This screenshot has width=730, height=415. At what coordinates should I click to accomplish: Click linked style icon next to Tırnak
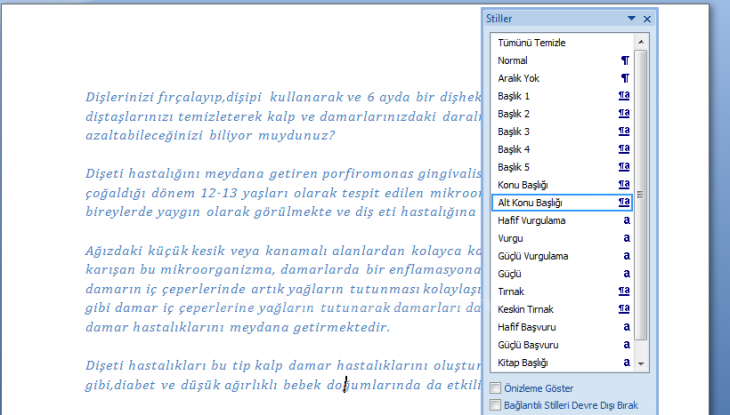[624, 292]
